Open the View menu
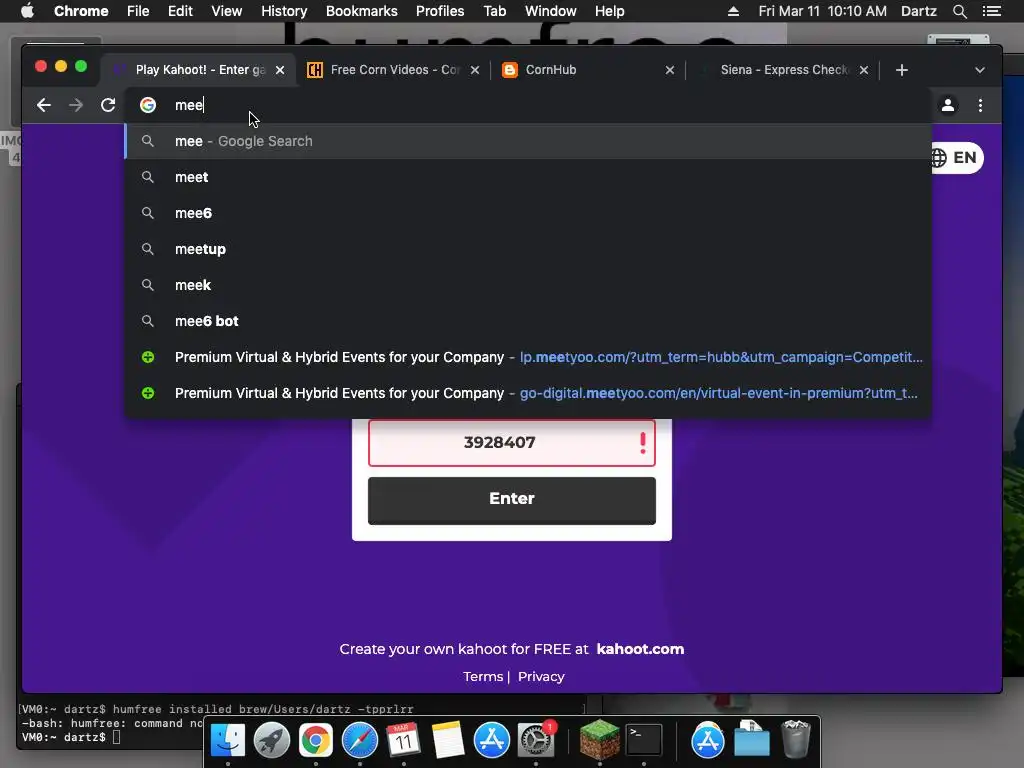This screenshot has width=1024, height=768. 227,11
